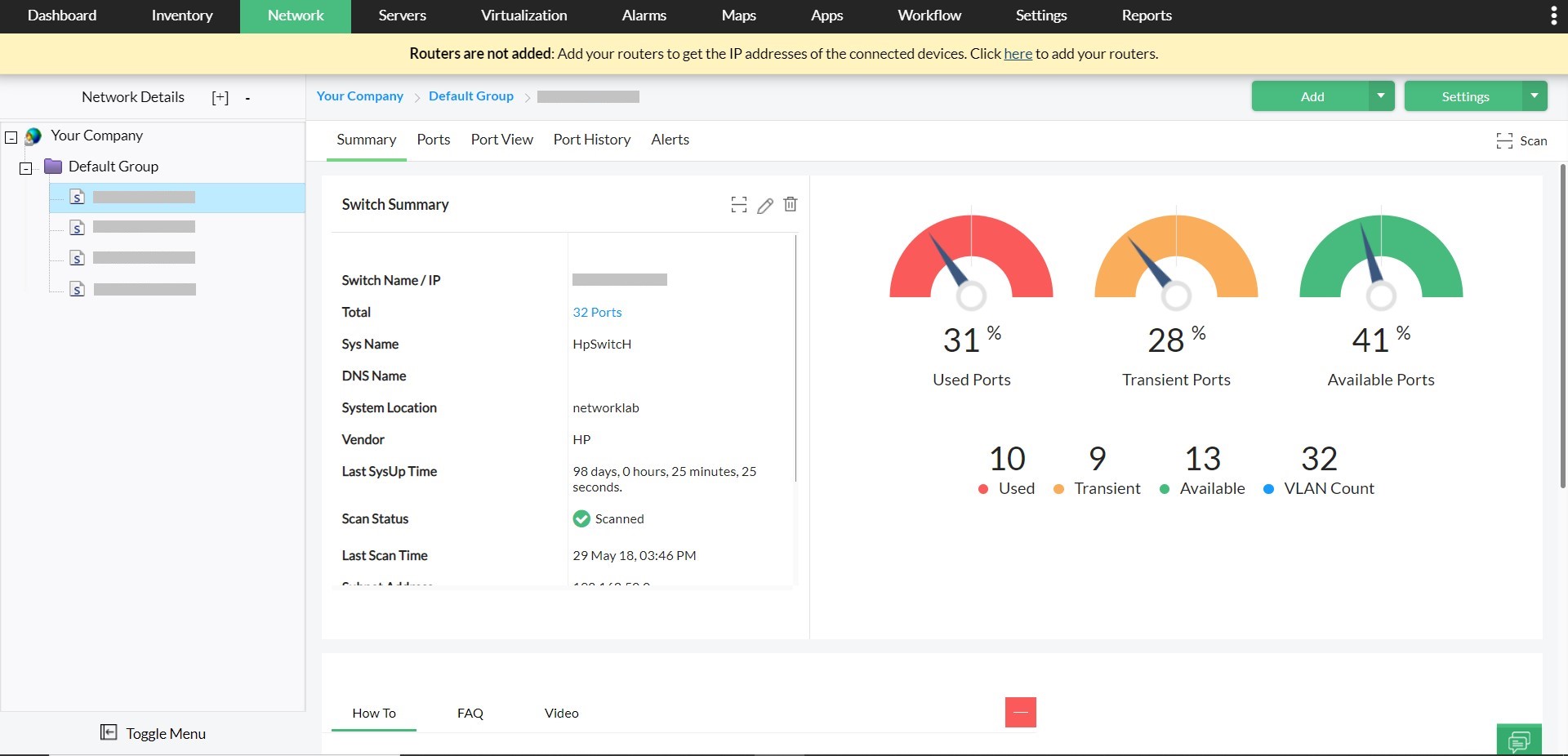The image size is (1568, 756).
Task: Click the Your Company globe icon
Action: [x=33, y=136]
